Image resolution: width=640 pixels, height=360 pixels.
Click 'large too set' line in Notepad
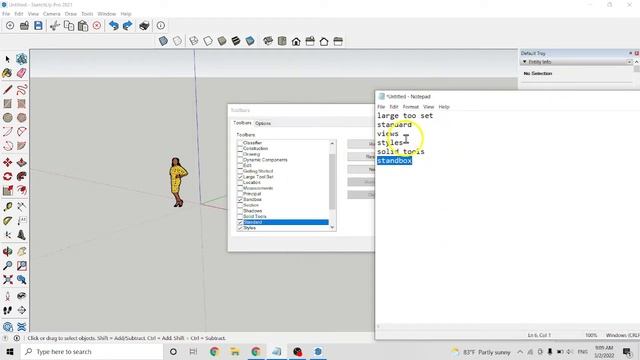[405, 116]
